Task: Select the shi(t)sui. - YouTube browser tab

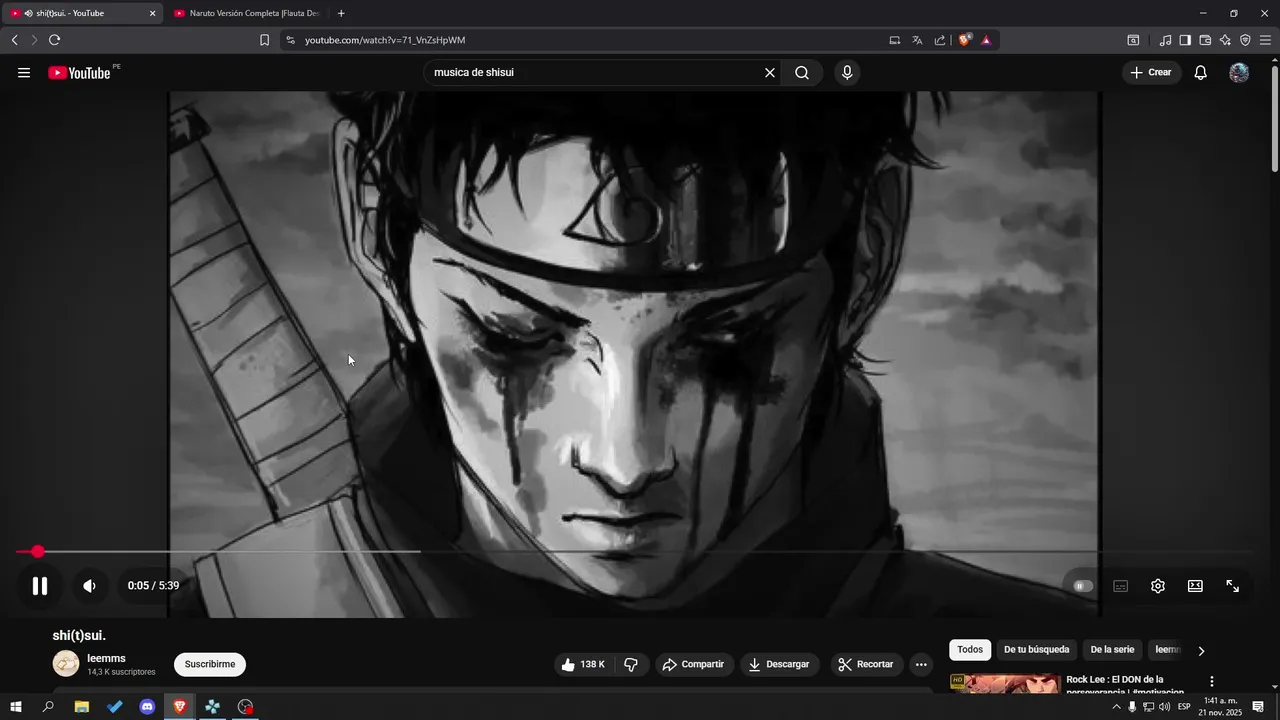Action: 82,13
